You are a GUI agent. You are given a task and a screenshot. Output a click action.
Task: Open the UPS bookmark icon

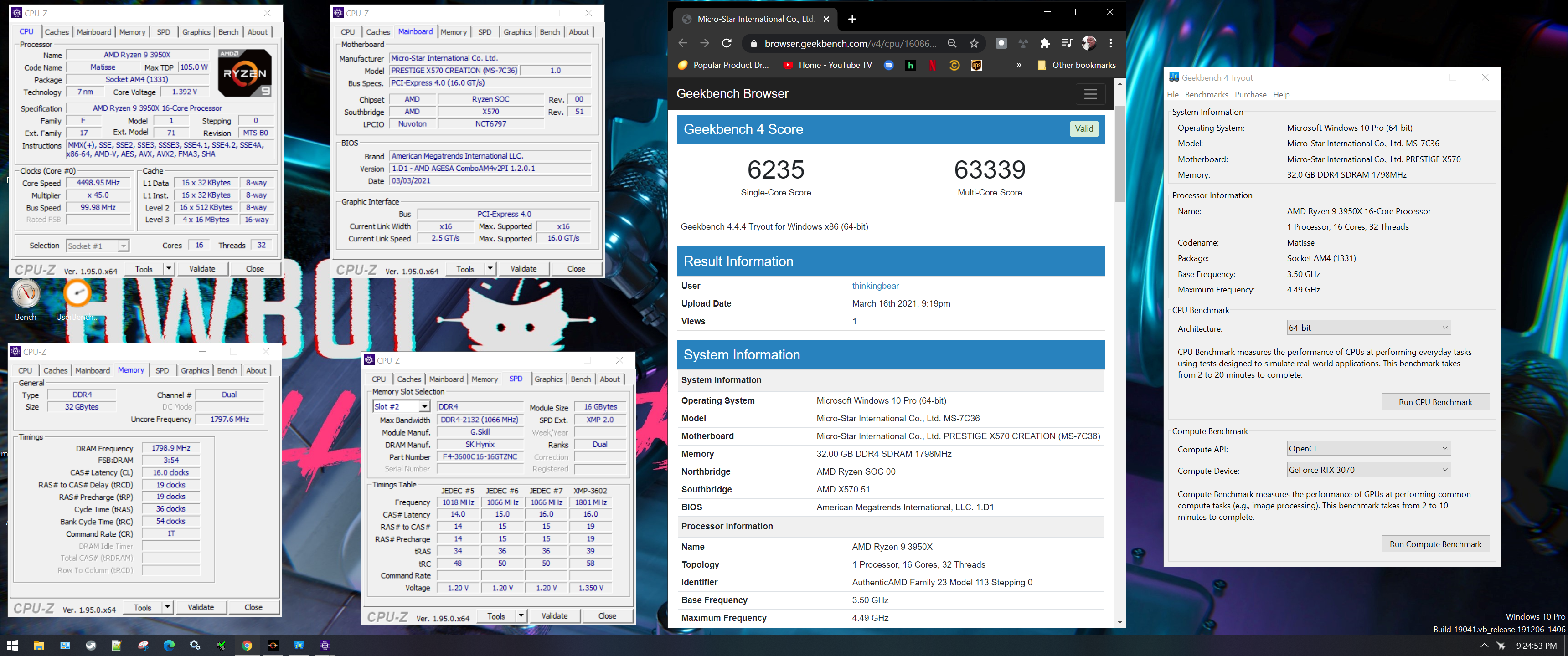tap(976, 65)
